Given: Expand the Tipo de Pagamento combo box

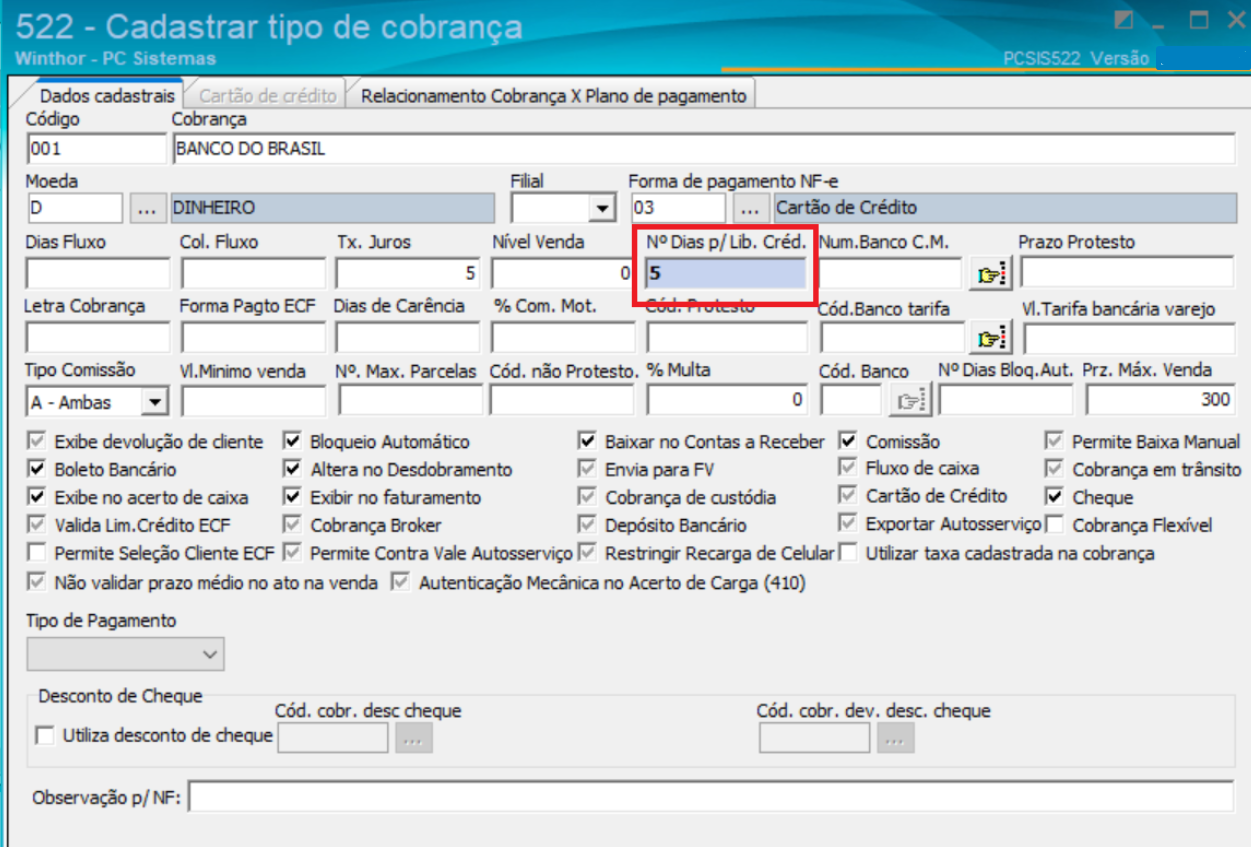Looking at the screenshot, I should point(125,654).
